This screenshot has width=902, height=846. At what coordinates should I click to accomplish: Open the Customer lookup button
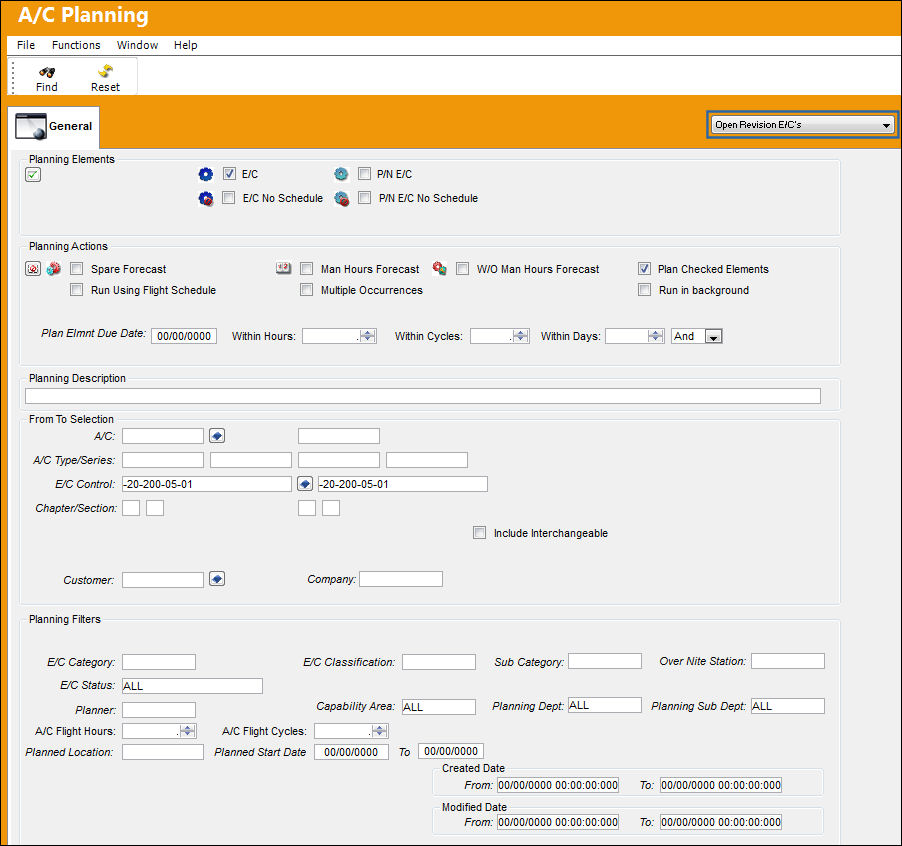click(217, 579)
